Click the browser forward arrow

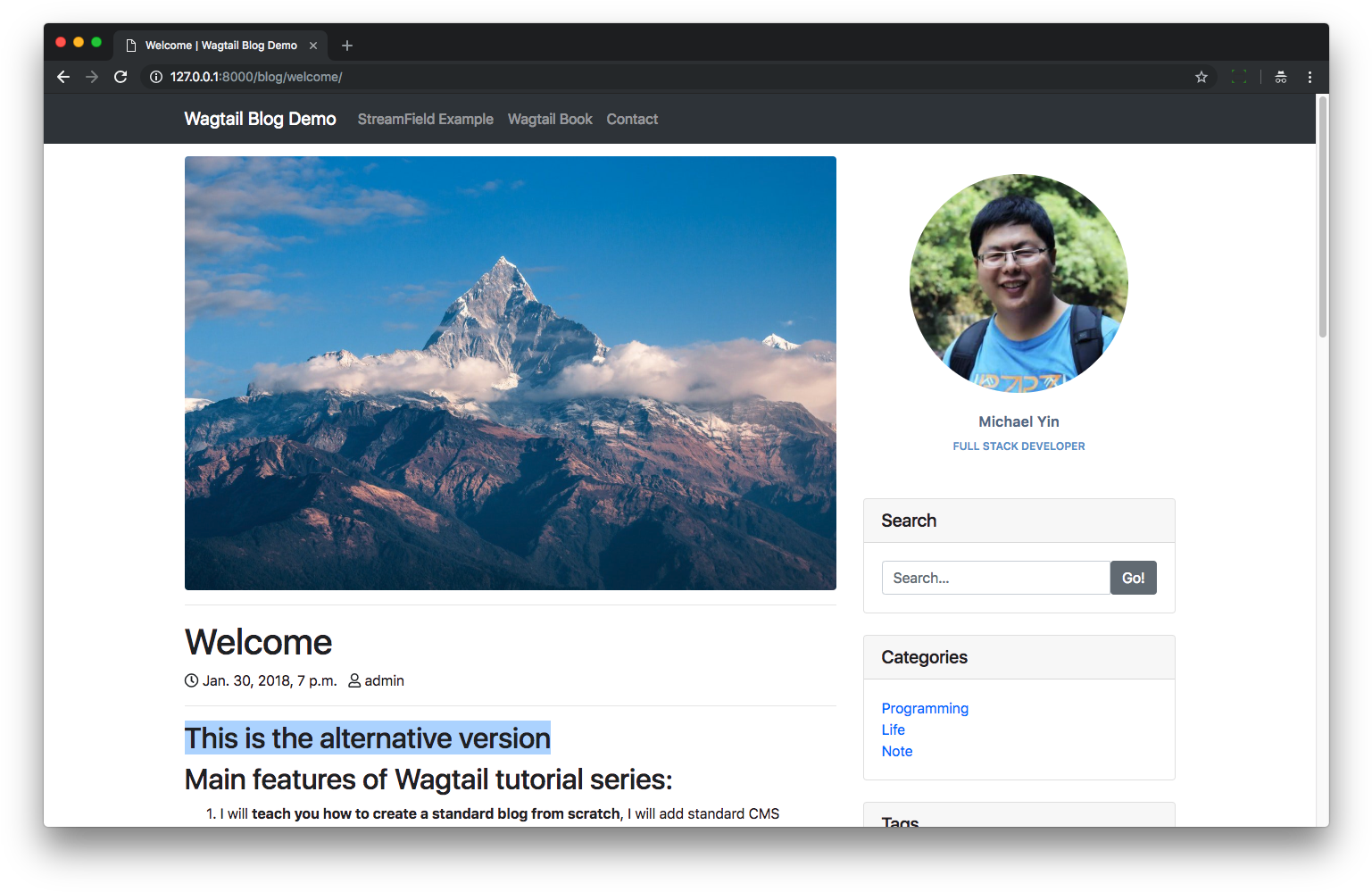click(x=92, y=77)
